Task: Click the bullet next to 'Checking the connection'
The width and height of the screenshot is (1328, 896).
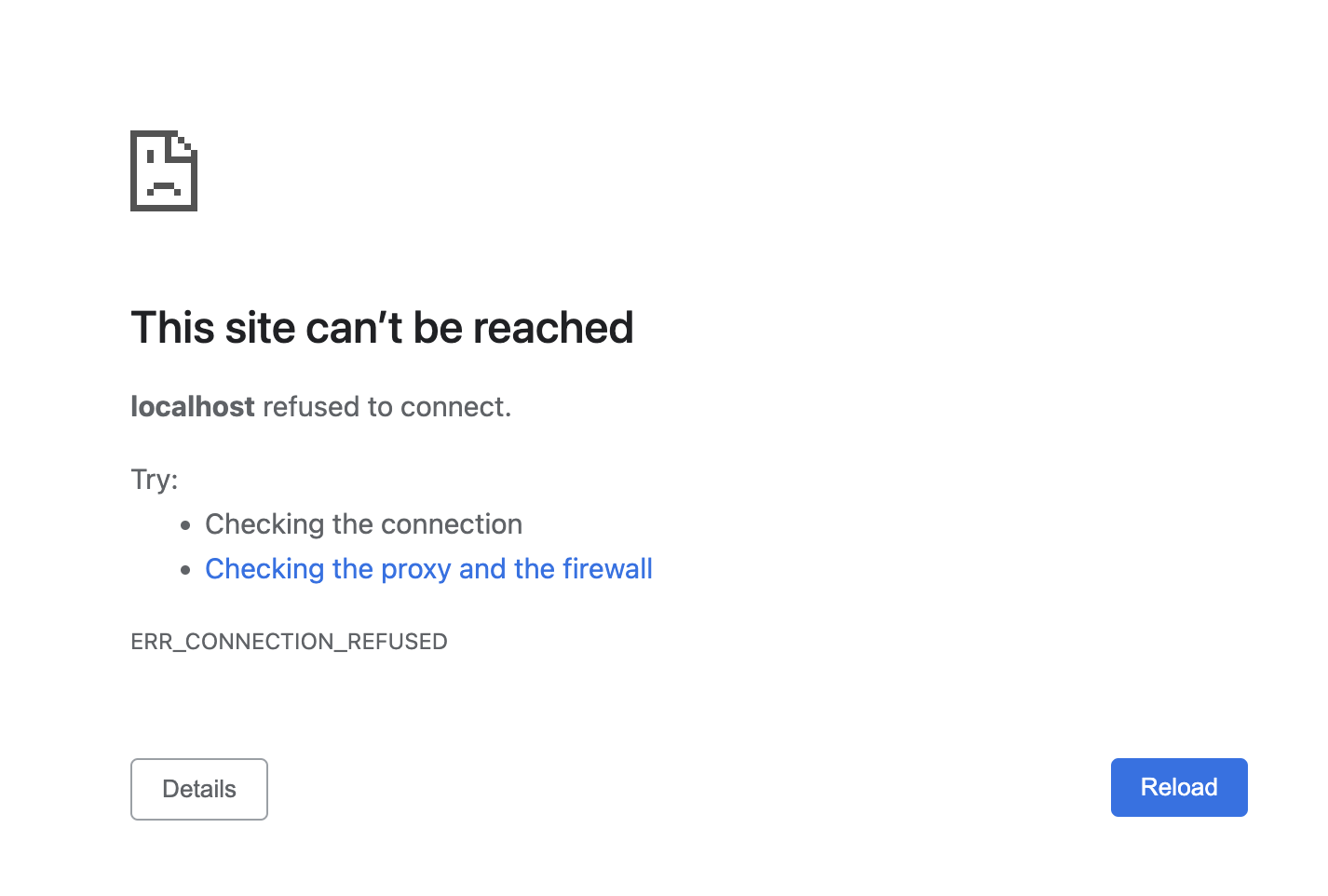Action: point(186,525)
